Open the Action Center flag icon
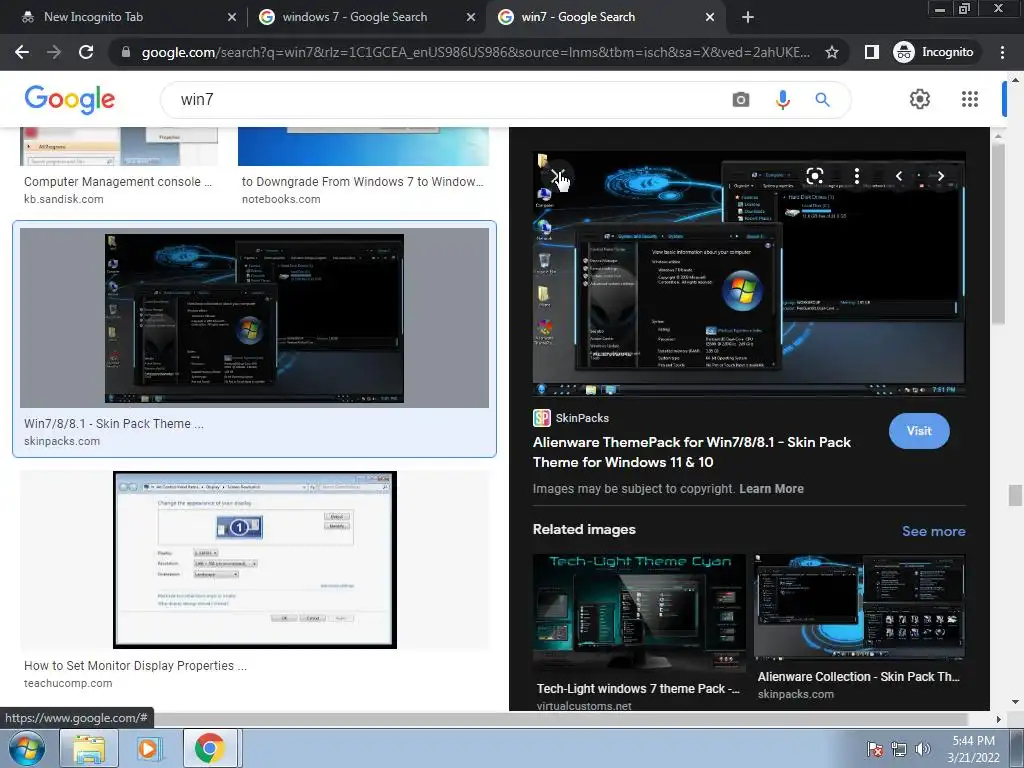1024x768 pixels. click(875, 749)
